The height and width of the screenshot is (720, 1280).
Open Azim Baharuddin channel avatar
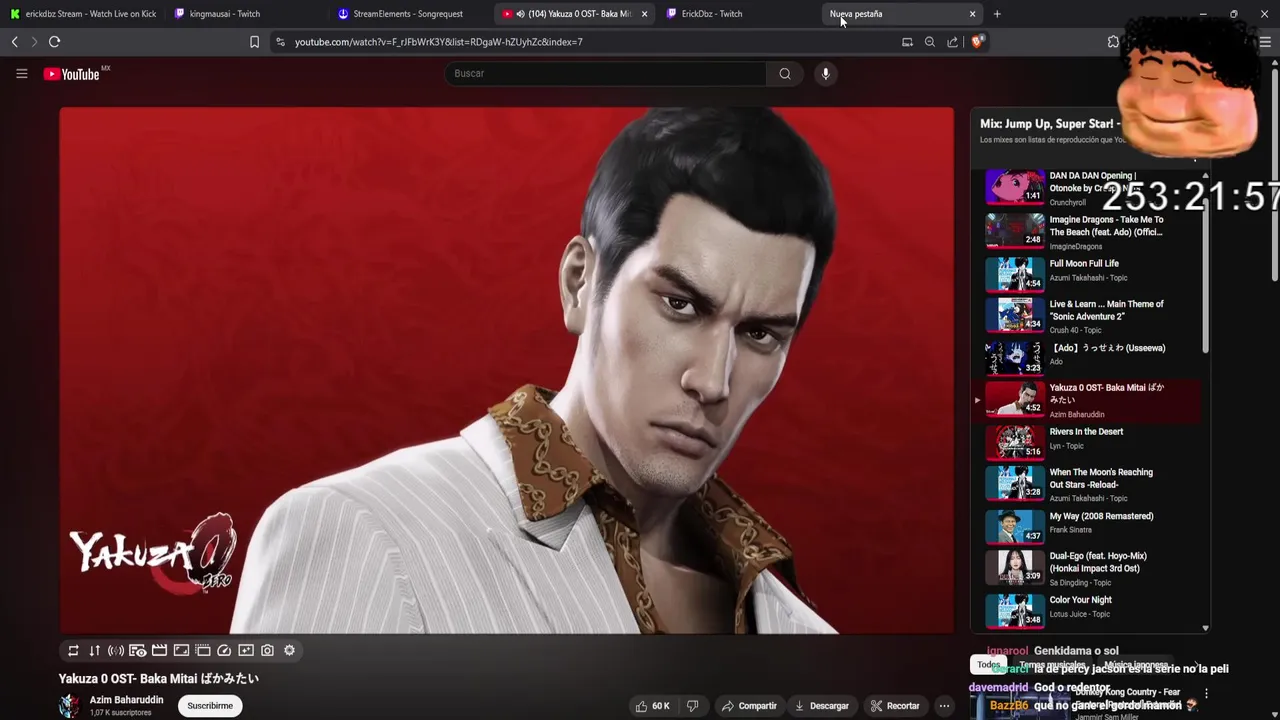tap(69, 705)
